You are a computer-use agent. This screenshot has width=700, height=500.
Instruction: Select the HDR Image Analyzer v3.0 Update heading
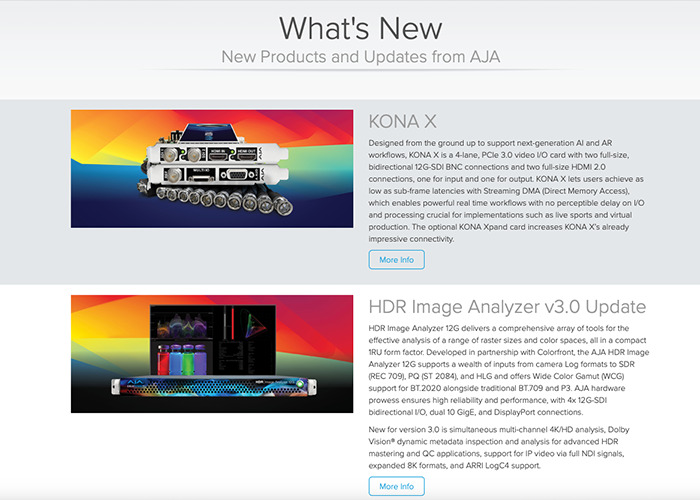[x=506, y=307]
